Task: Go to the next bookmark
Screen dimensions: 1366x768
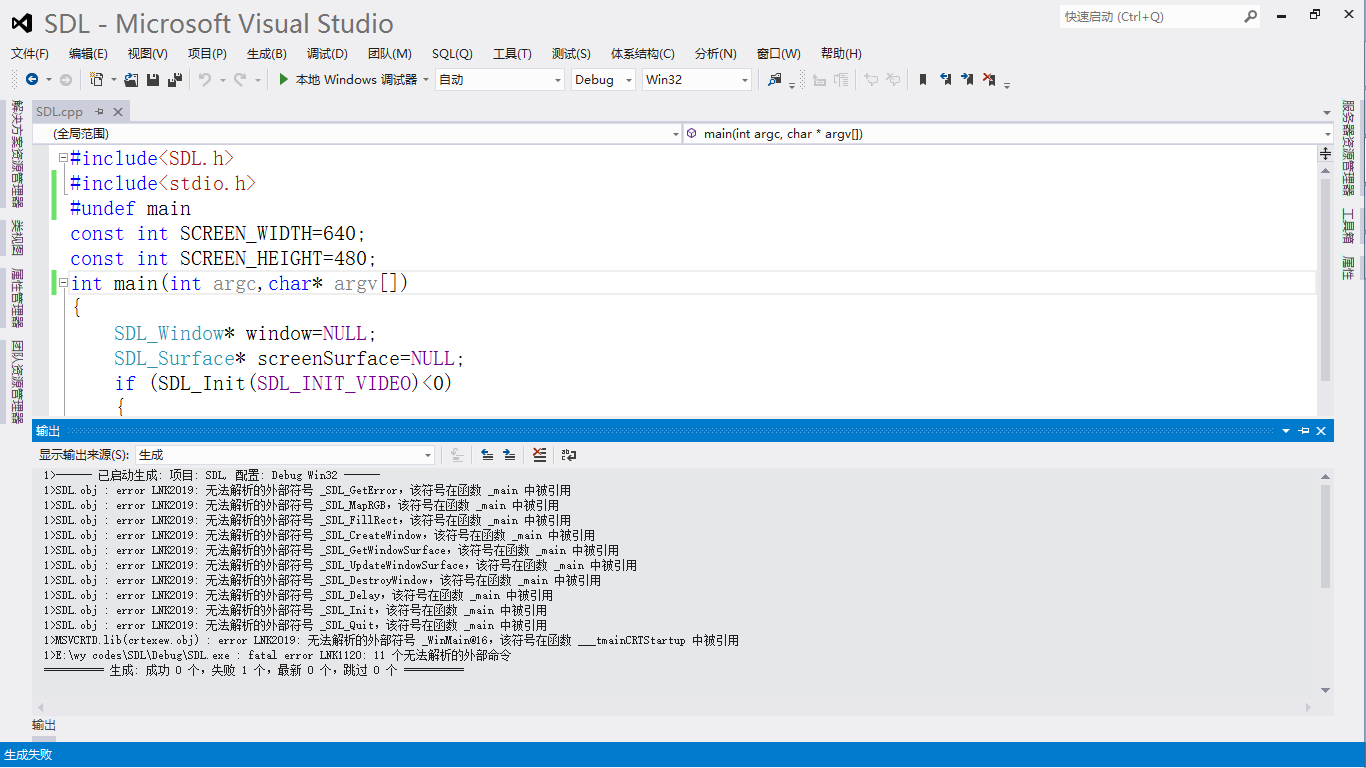Action: 967,79
